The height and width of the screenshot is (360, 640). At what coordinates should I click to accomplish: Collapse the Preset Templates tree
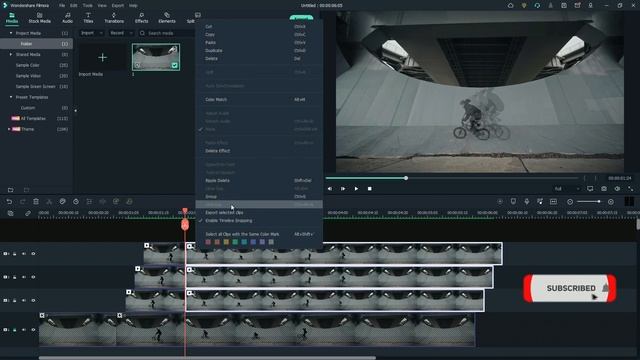[11, 97]
